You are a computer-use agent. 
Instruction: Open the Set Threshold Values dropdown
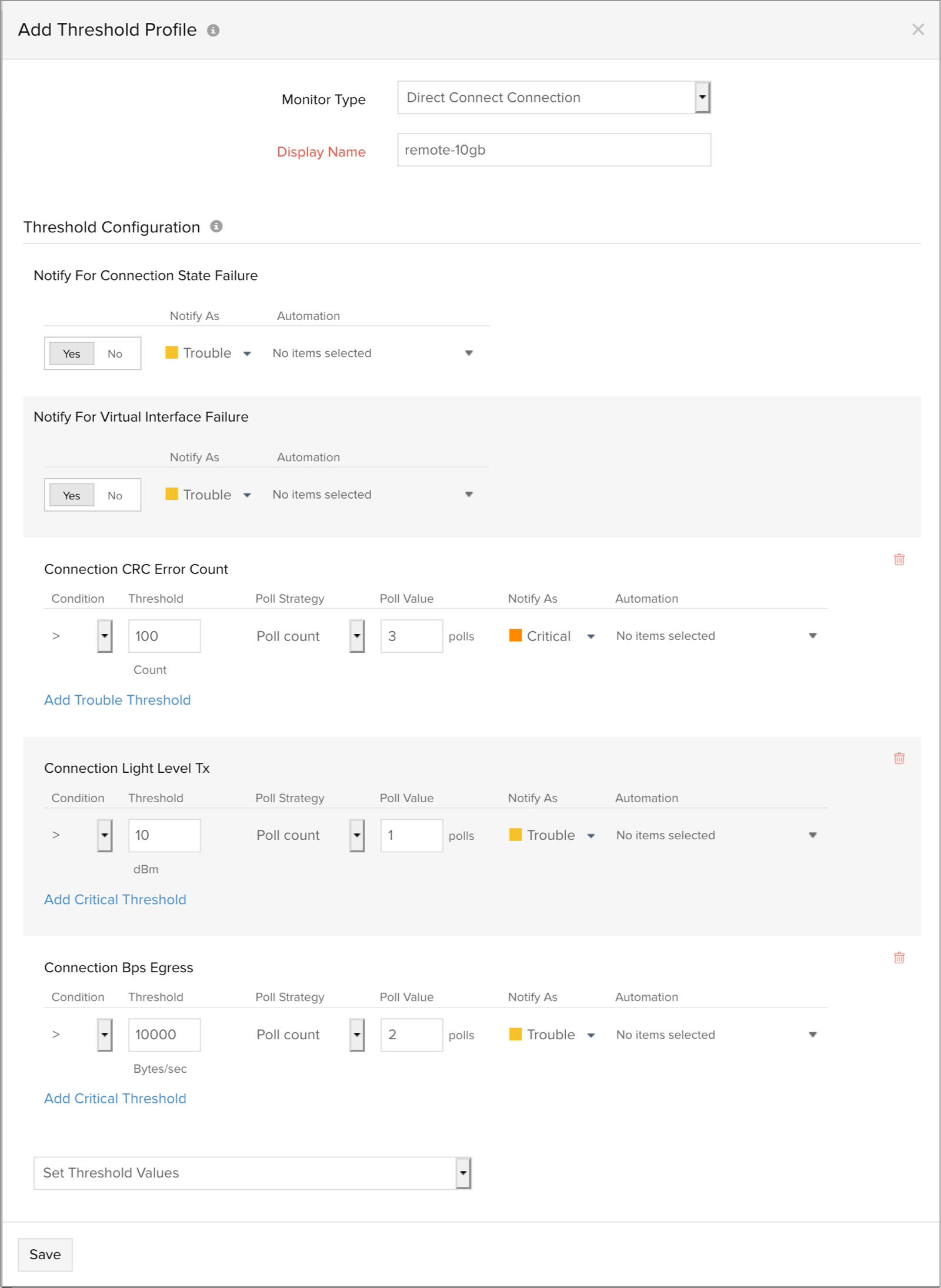tap(463, 1173)
